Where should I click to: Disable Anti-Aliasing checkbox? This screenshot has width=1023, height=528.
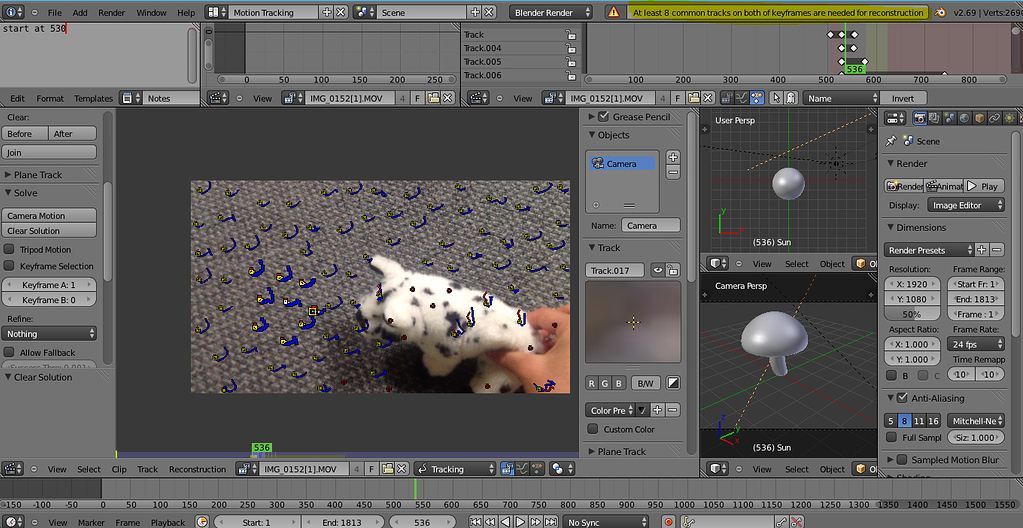tap(902, 397)
